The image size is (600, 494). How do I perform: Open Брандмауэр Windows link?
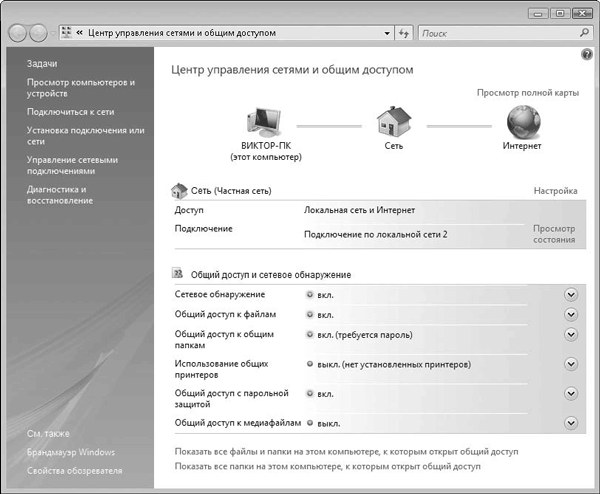click(x=71, y=453)
